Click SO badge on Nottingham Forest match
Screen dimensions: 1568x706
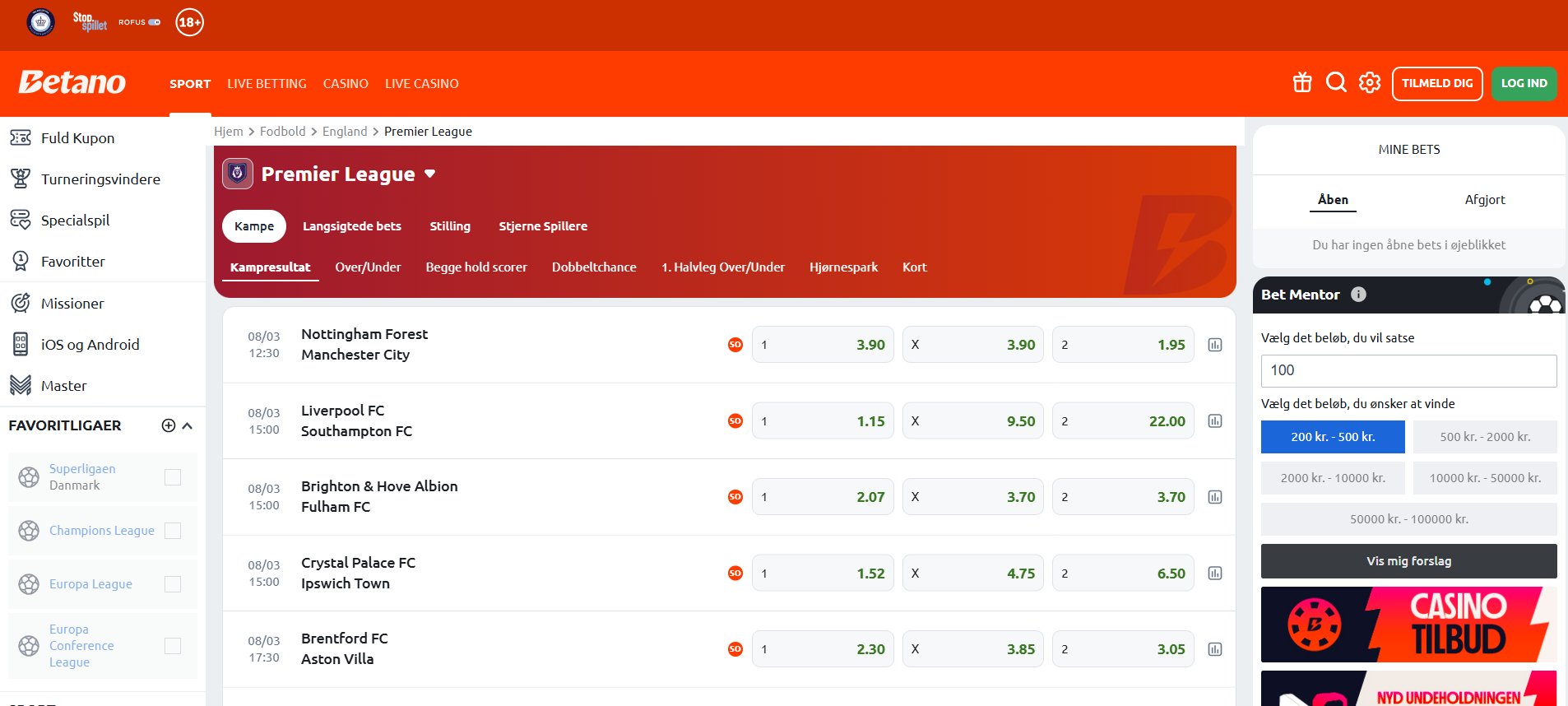coord(735,345)
